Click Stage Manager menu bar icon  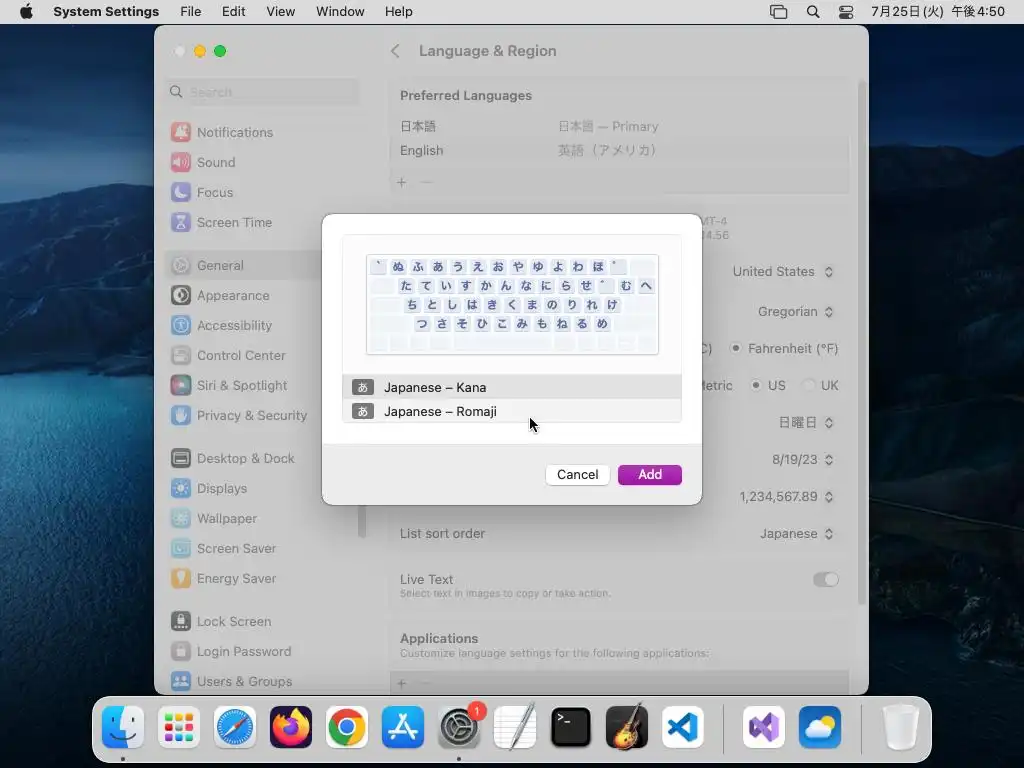pos(778,12)
